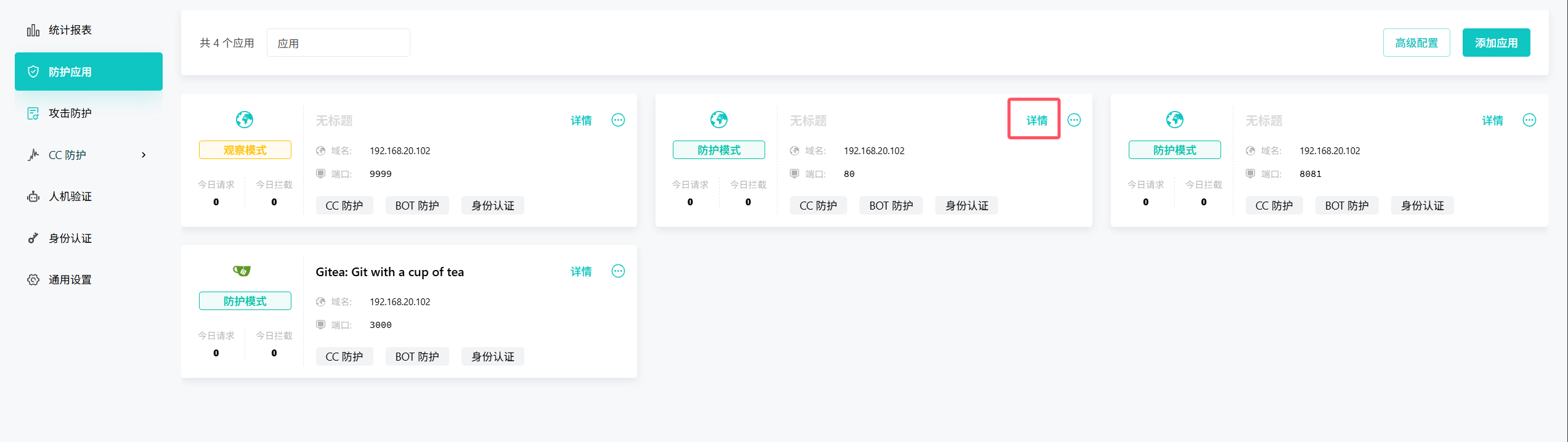Image resolution: width=1568 pixels, height=442 pixels.
Task: Click the 添加应用 button
Action: click(1496, 43)
